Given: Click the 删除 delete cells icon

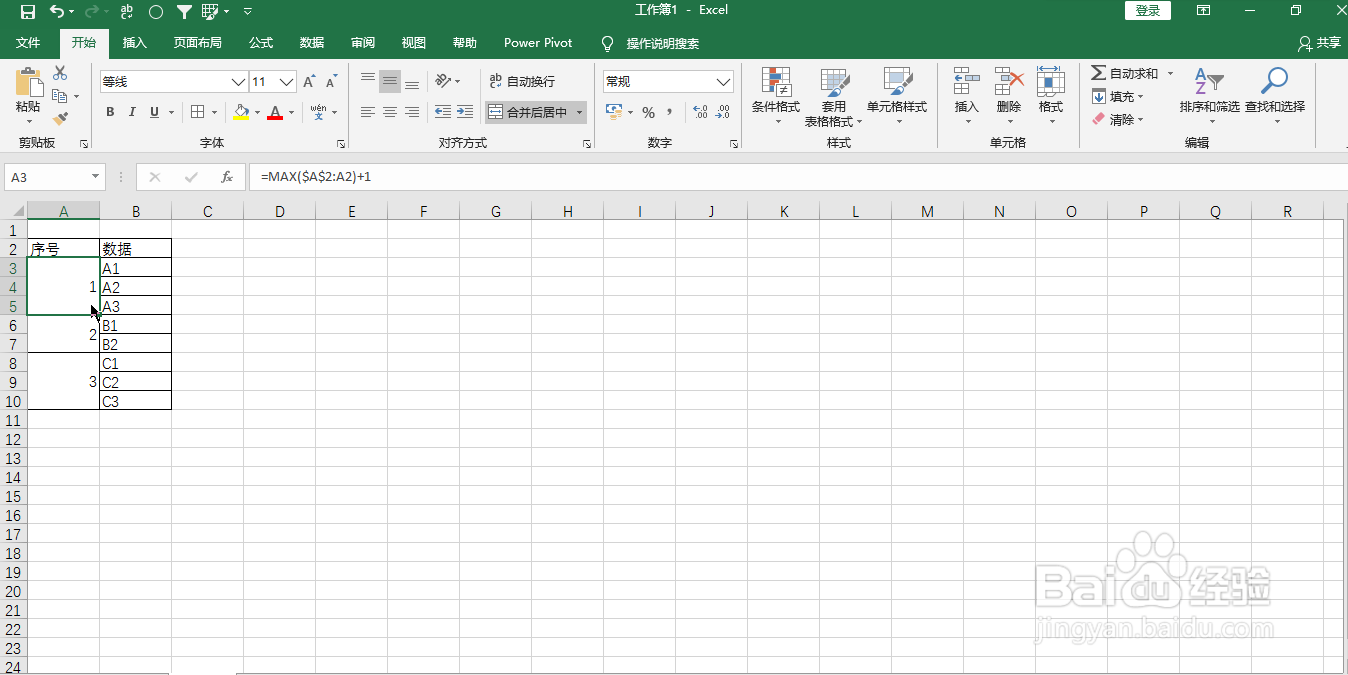Looking at the screenshot, I should point(1009,81).
